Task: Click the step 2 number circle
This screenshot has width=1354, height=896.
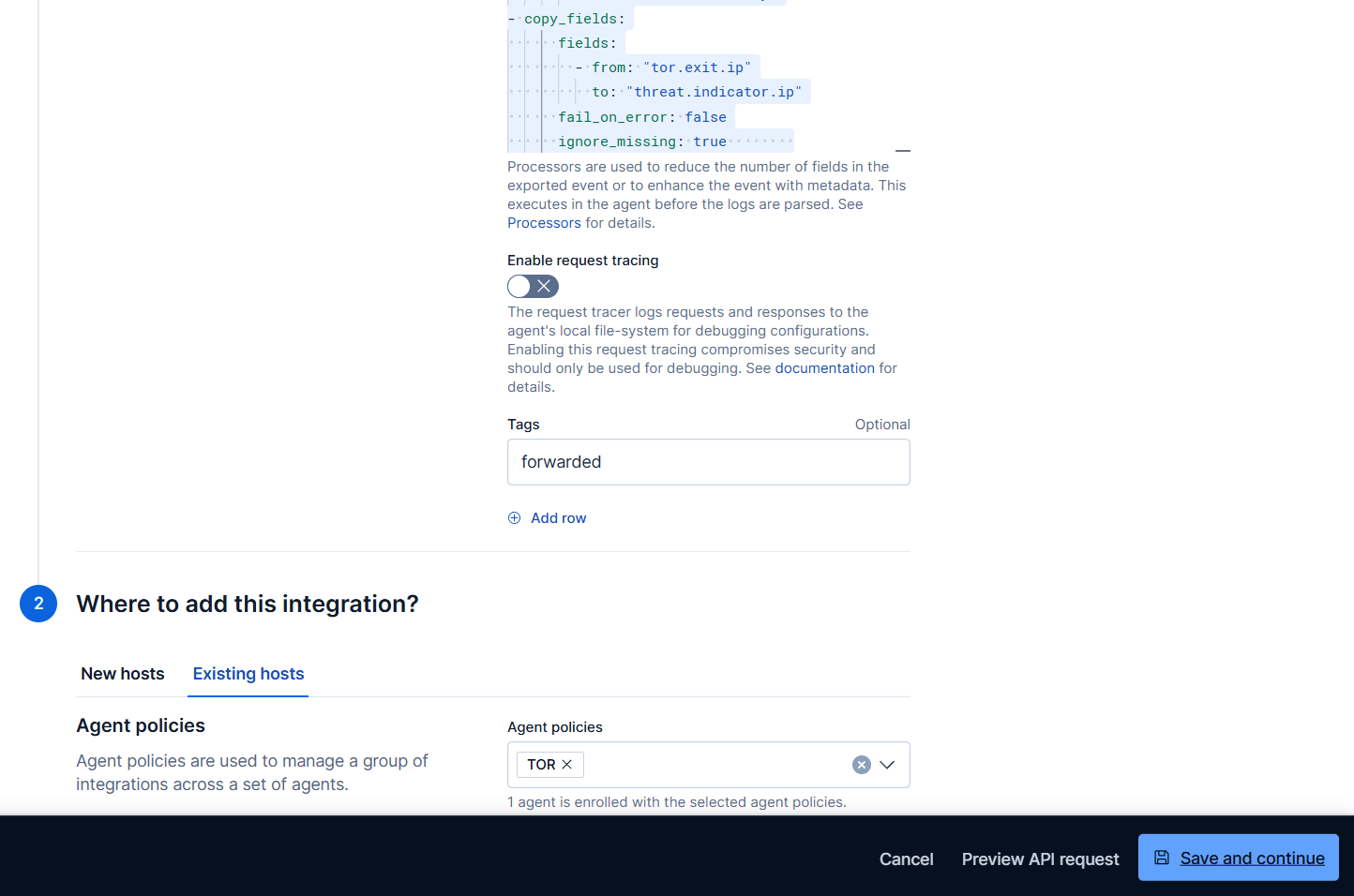Action: click(x=38, y=604)
